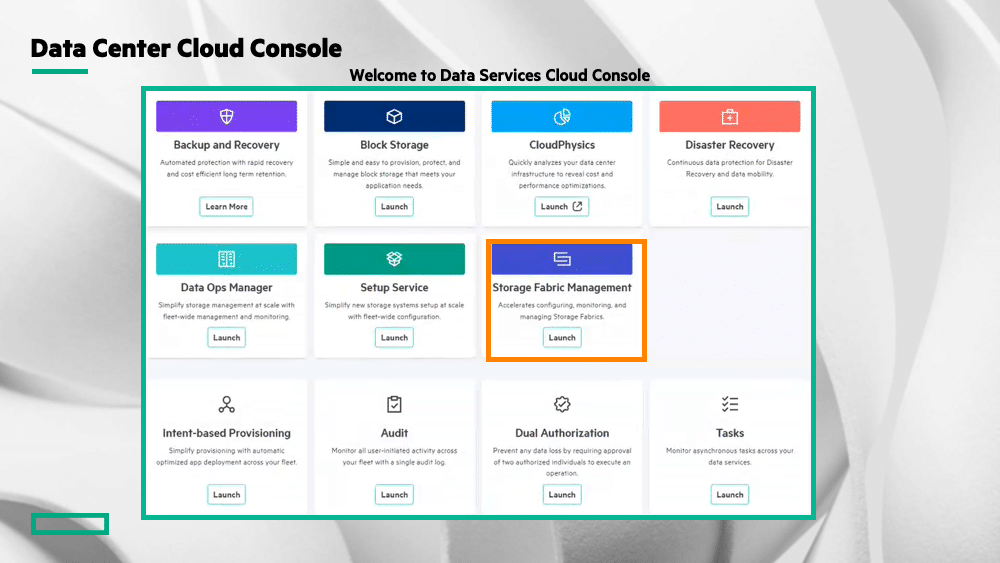
Task: Click the Dual Authorization description text
Action: [562, 462]
